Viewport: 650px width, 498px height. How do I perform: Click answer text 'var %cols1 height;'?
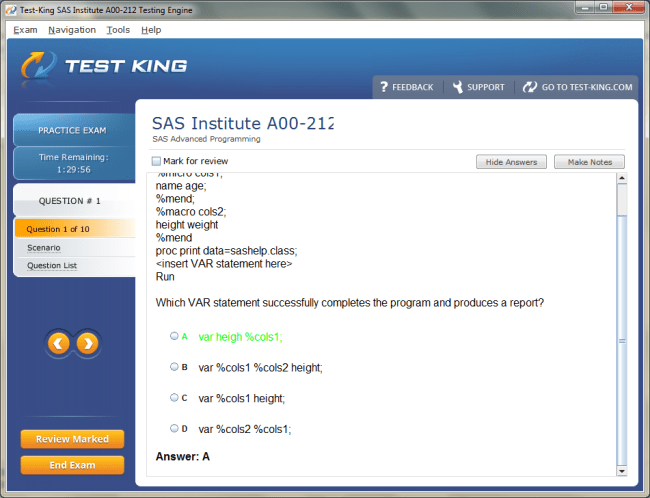[241, 398]
